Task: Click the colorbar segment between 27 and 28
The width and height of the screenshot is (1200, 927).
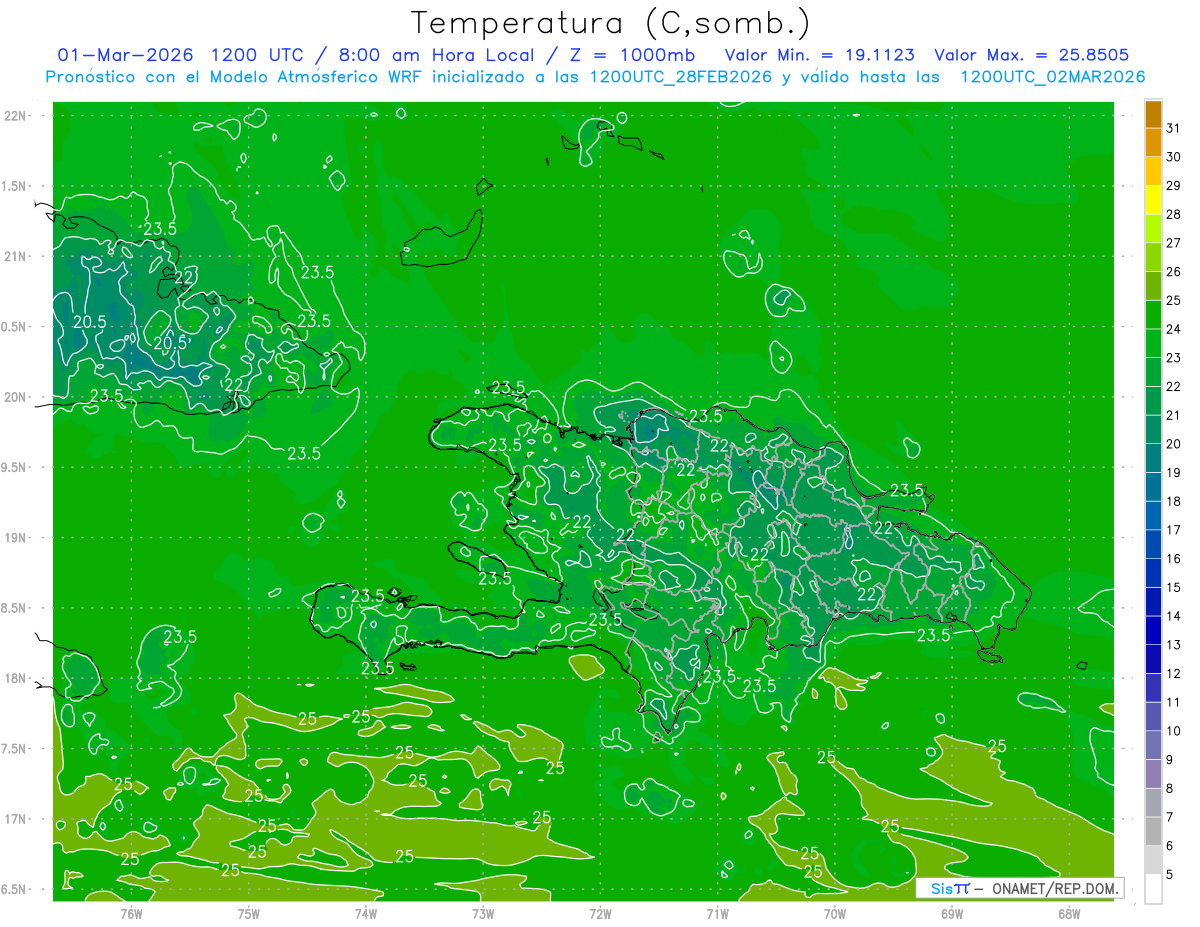Action: (x=1153, y=229)
